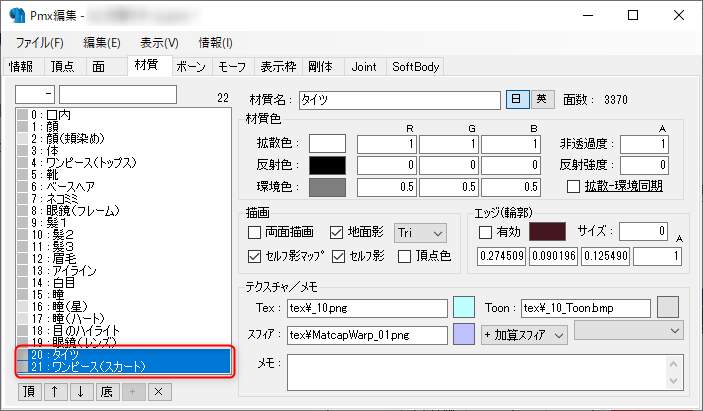Click the edge color dark red swatch
Image resolution: width=703 pixels, height=411 pixels.
pos(547,232)
